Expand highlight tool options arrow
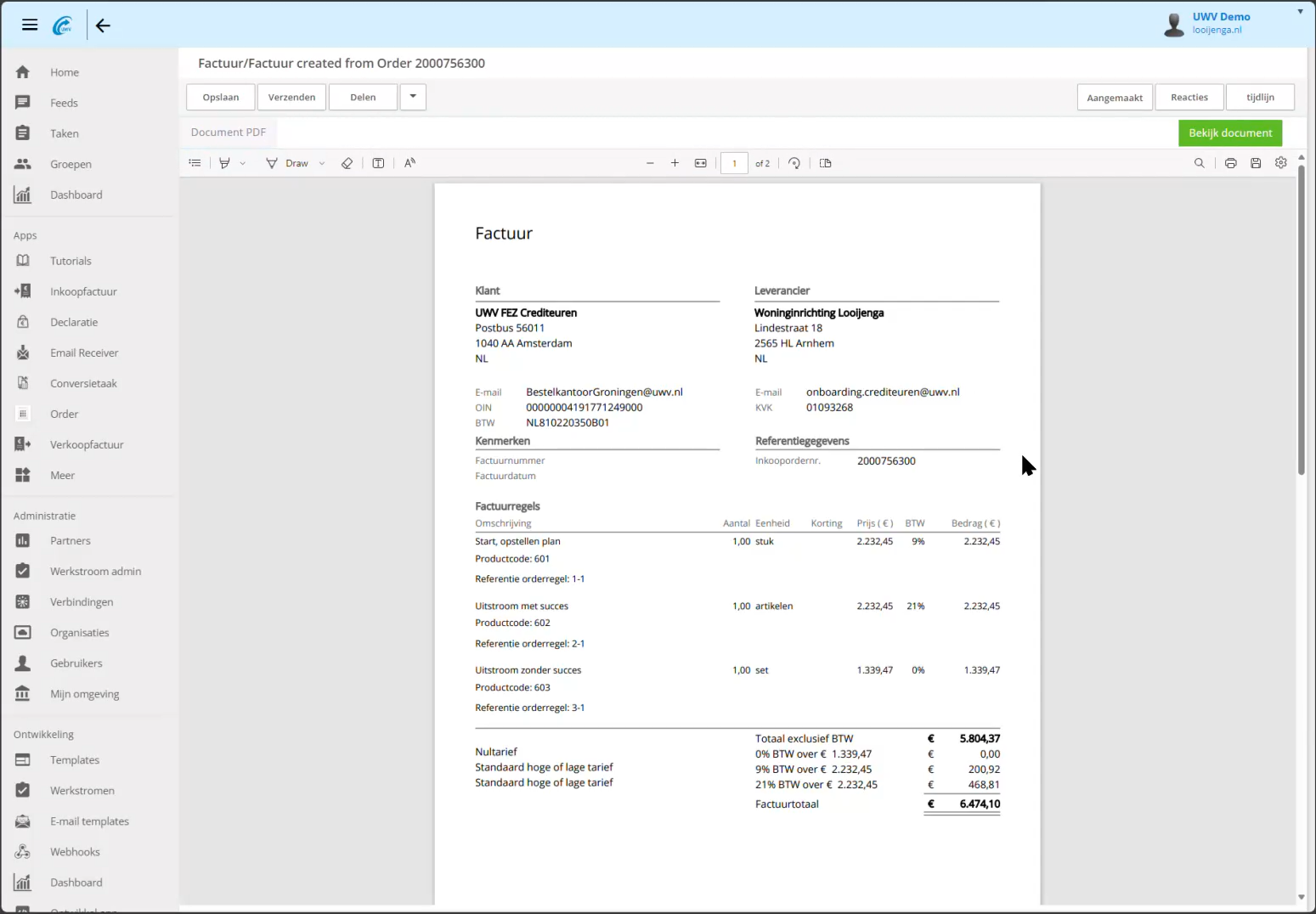Screen dimensions: 1316x914 click(243, 163)
